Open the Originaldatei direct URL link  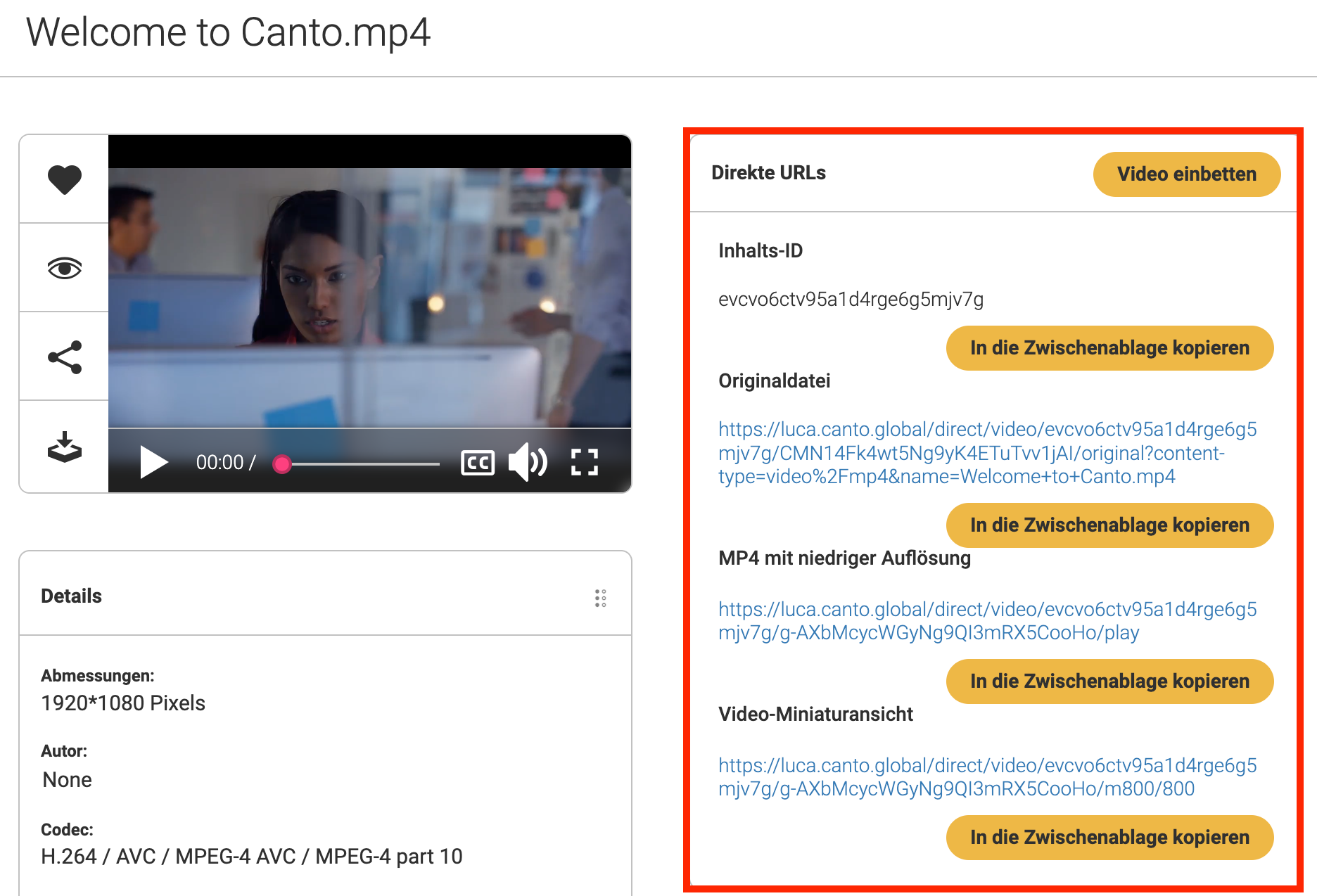click(987, 453)
